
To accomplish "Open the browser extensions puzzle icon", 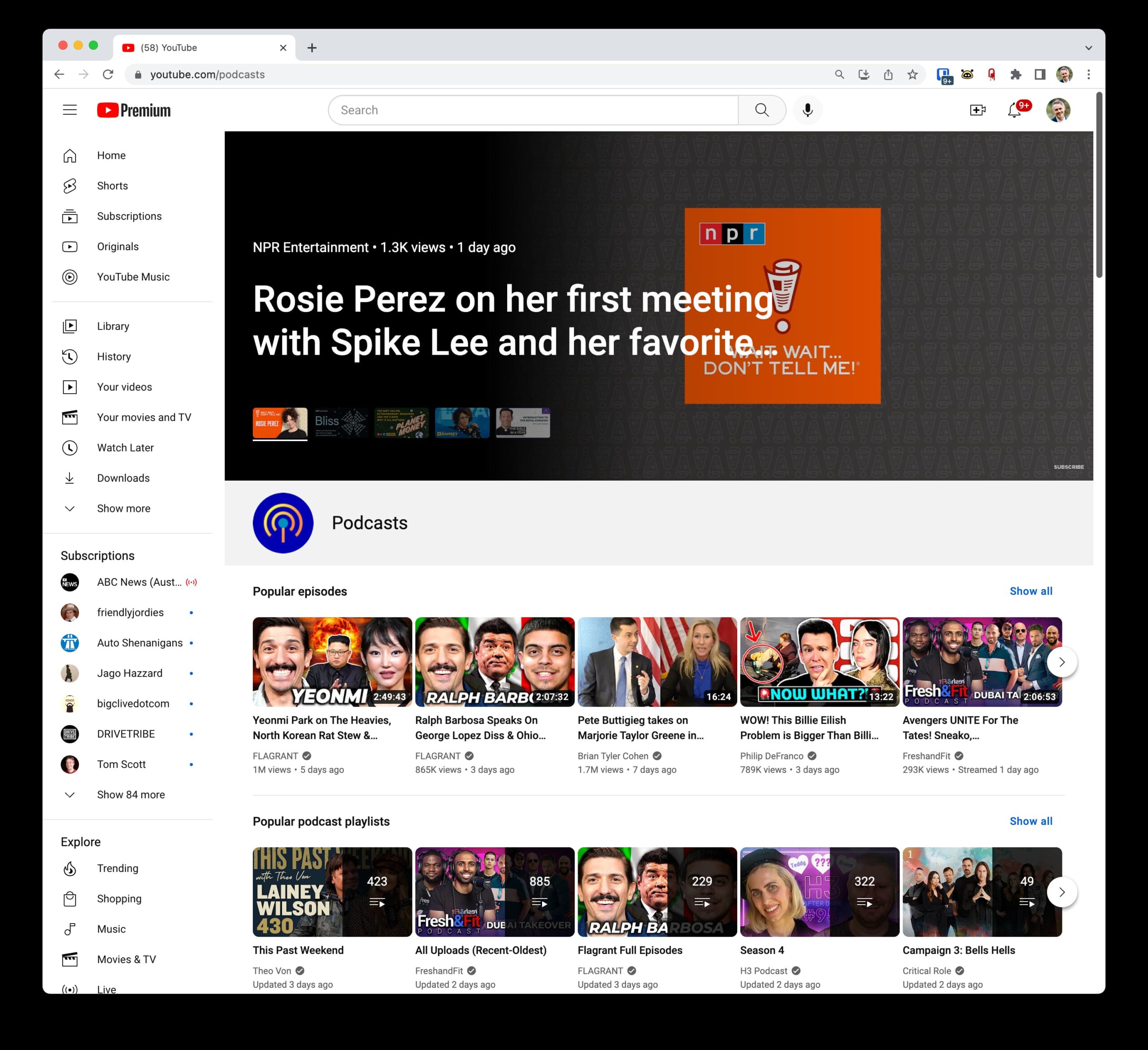I will (1015, 74).
